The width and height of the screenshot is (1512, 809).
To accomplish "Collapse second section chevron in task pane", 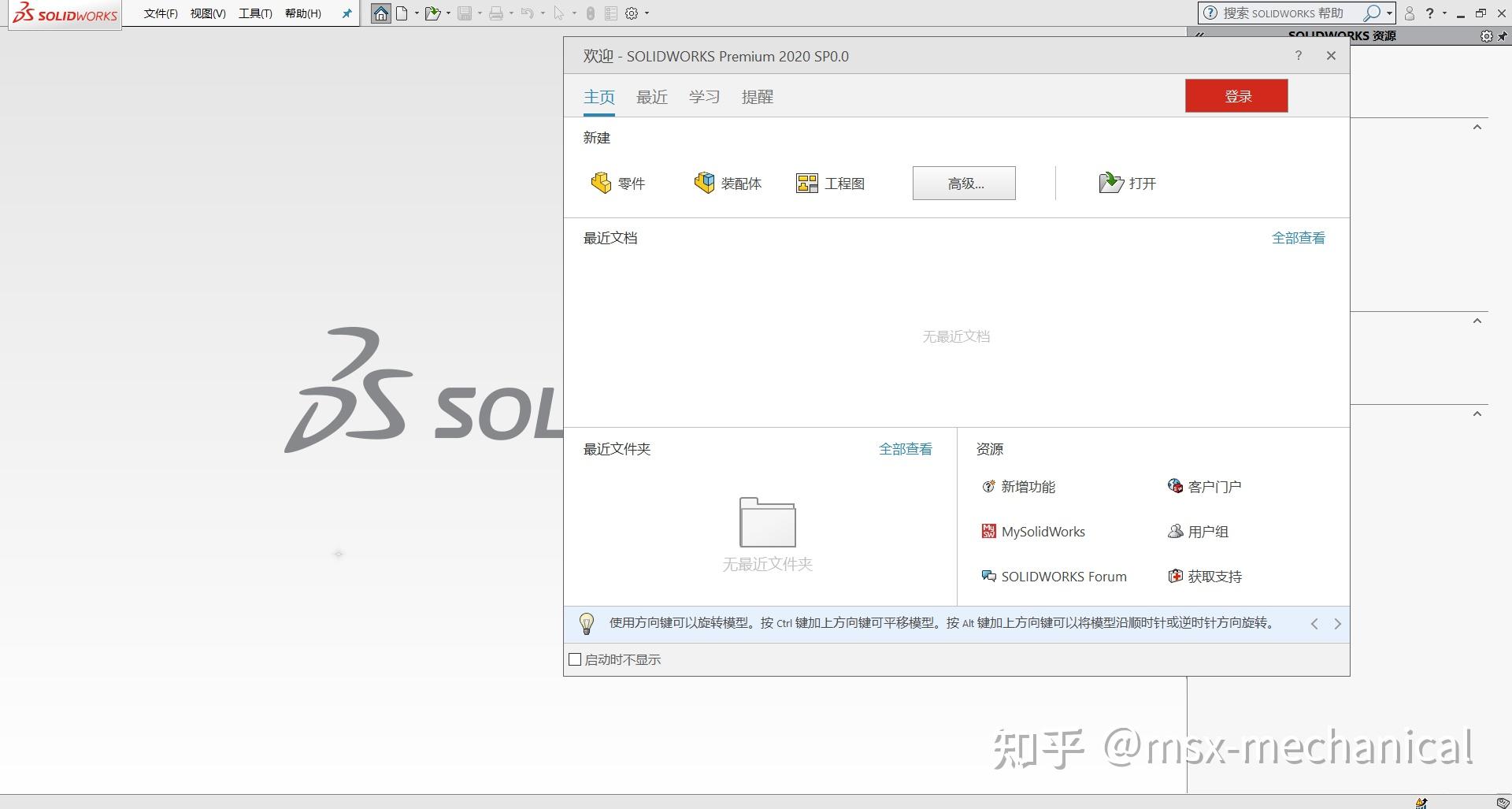I will (x=1477, y=321).
